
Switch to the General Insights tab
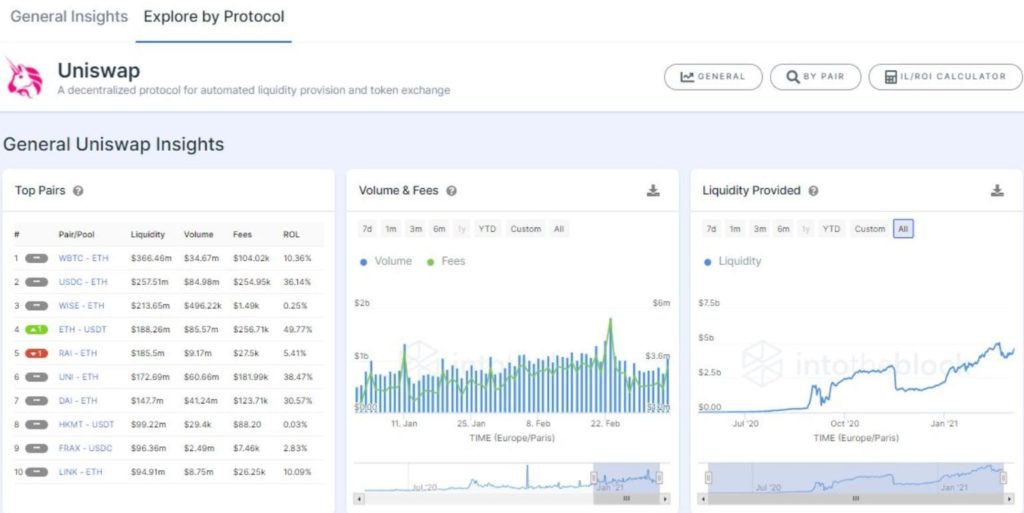point(69,17)
